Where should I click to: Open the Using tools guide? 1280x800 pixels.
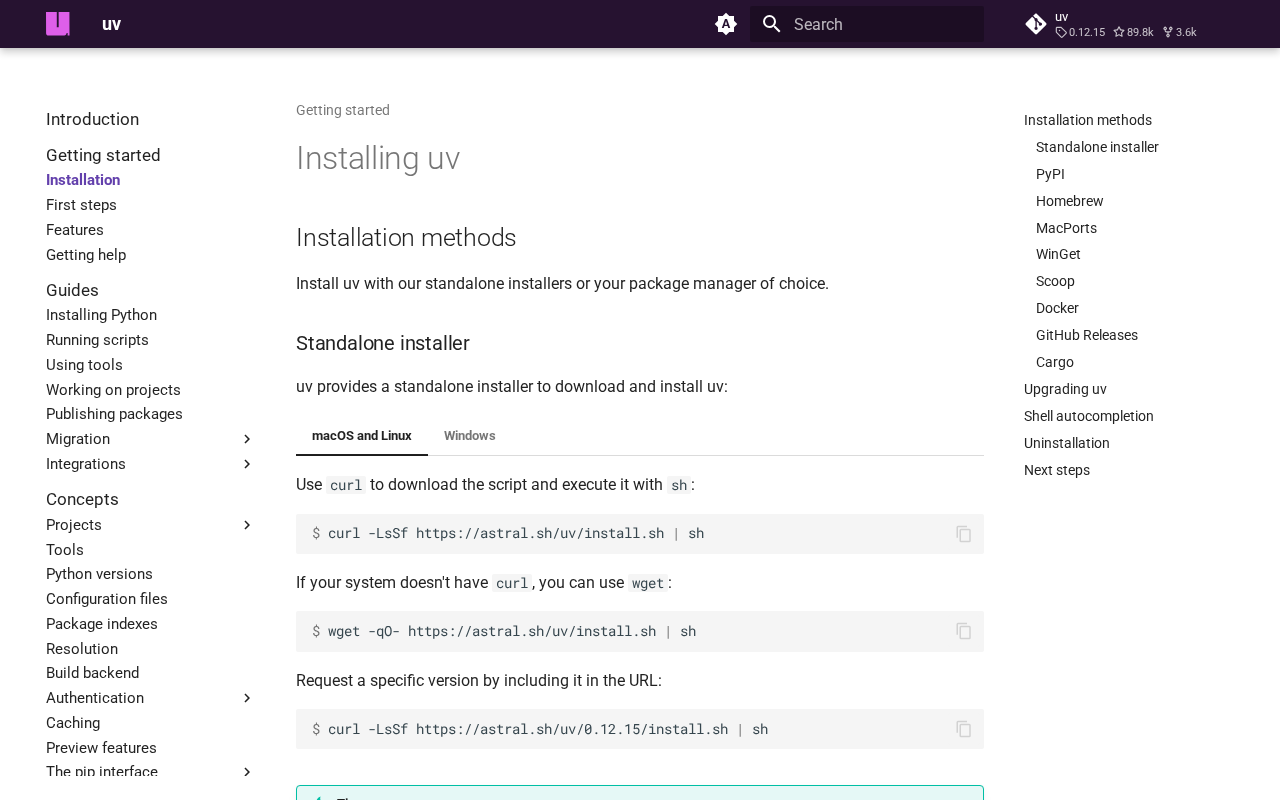click(84, 365)
